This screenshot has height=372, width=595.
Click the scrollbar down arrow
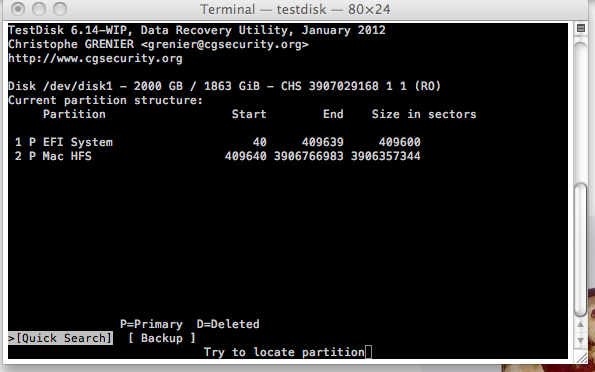(581, 340)
